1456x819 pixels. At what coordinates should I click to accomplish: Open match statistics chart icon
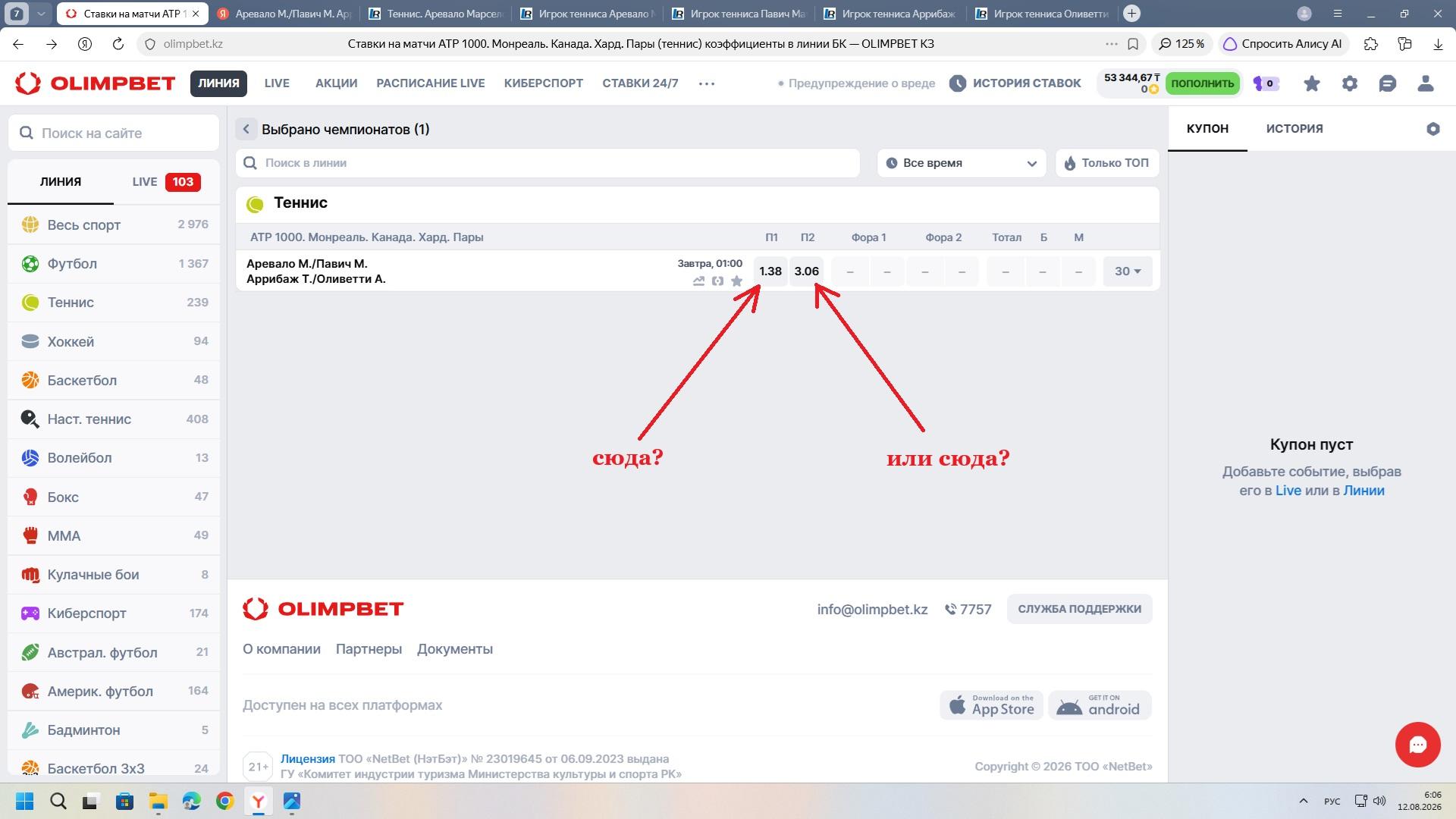(698, 281)
